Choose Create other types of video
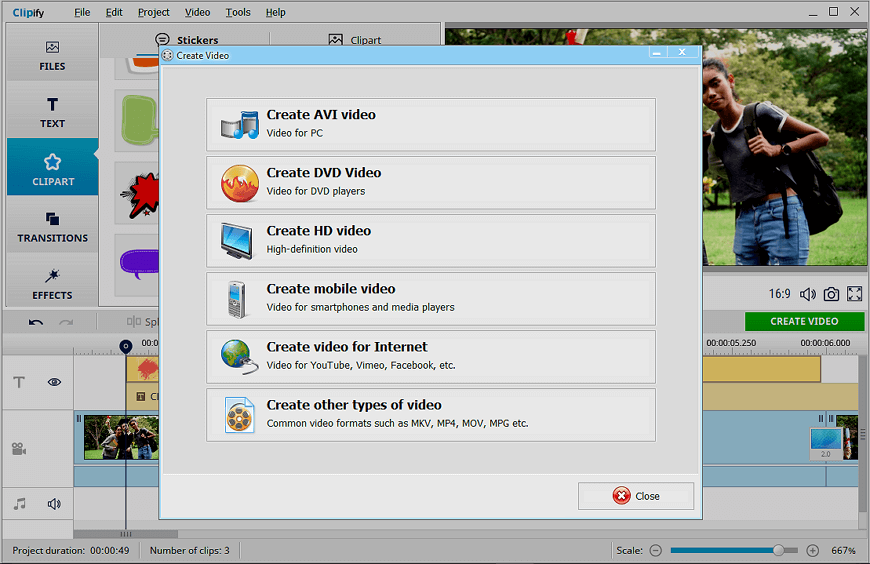 coord(431,415)
